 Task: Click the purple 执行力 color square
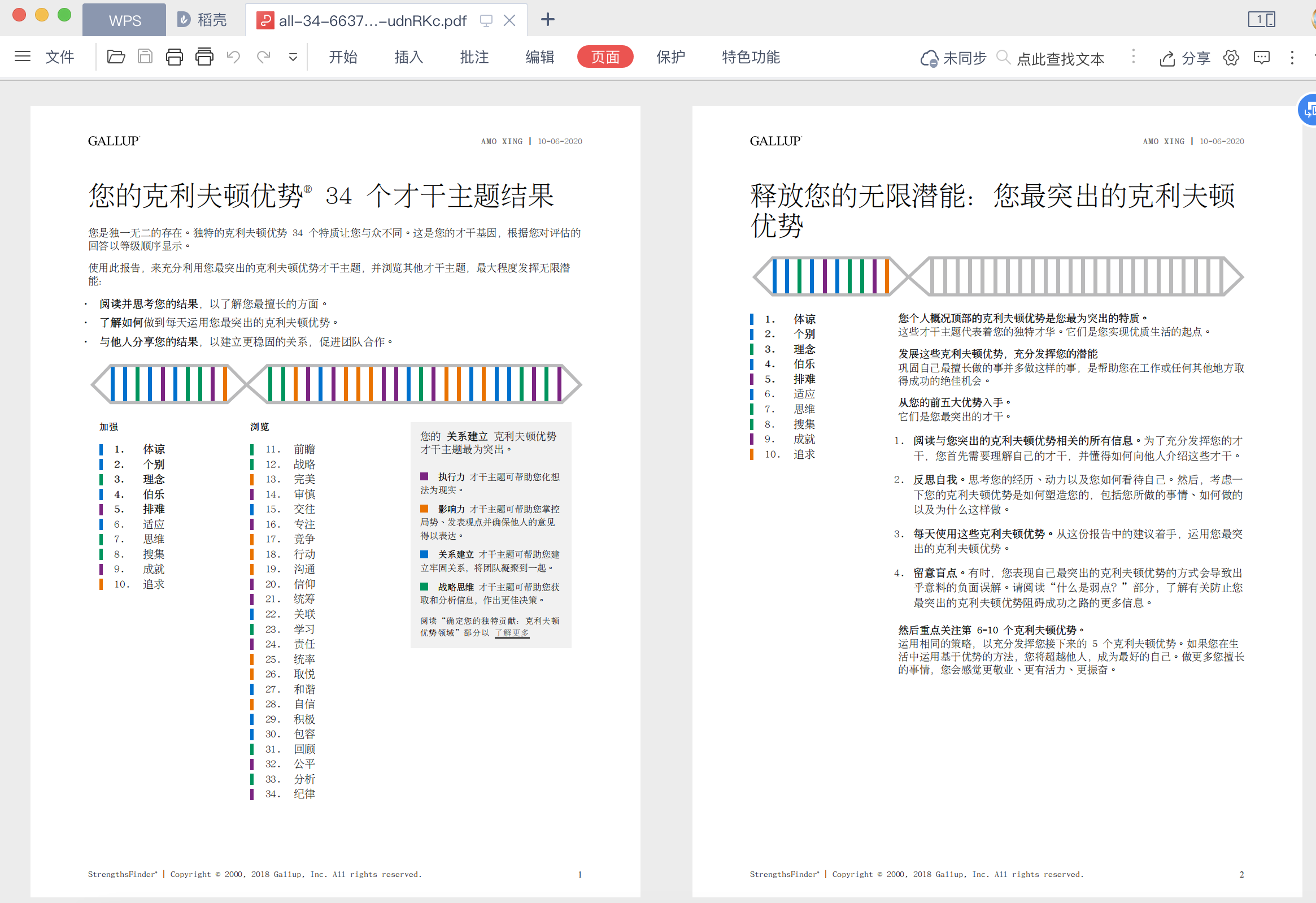424,476
